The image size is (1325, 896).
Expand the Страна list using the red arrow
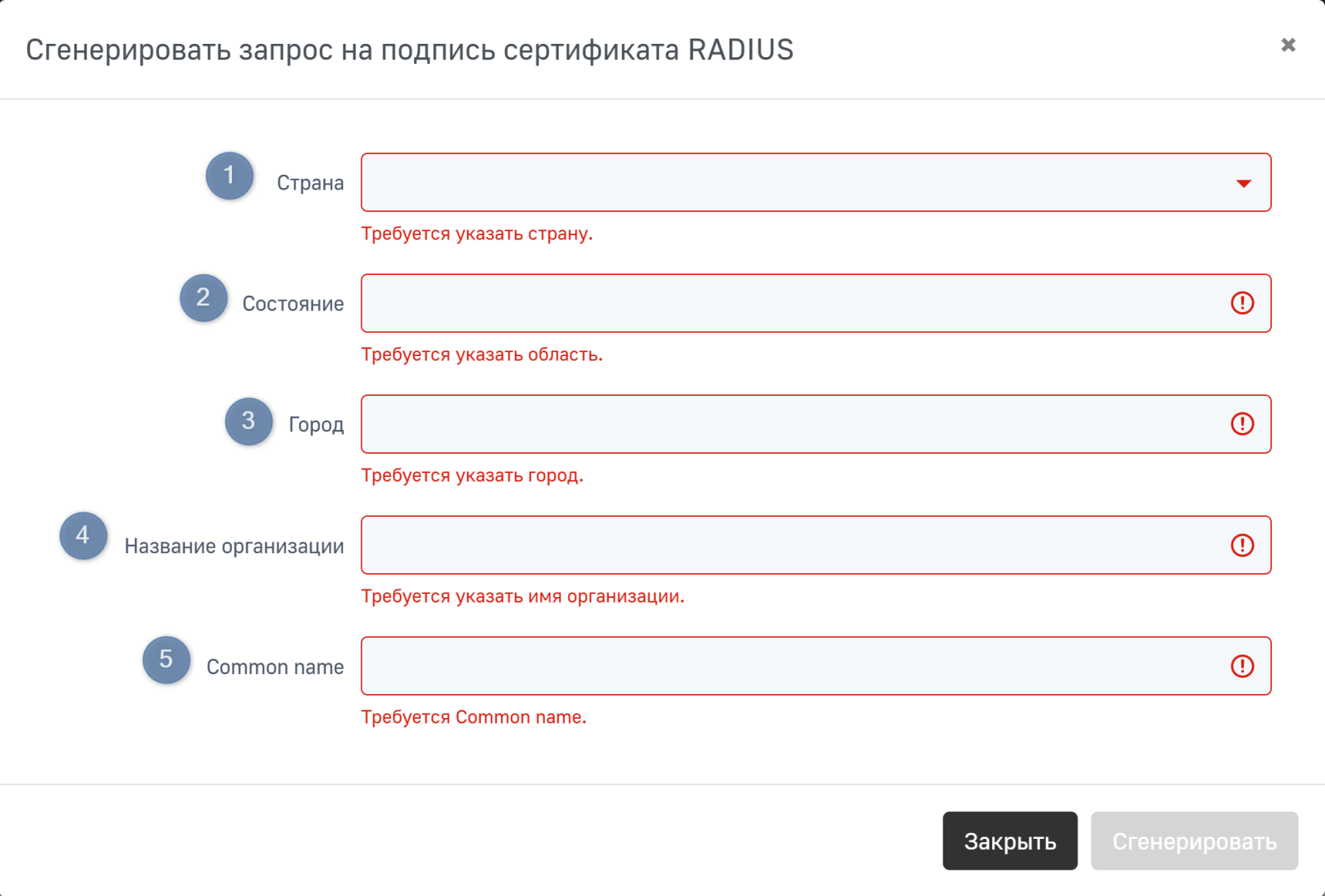tap(1243, 183)
